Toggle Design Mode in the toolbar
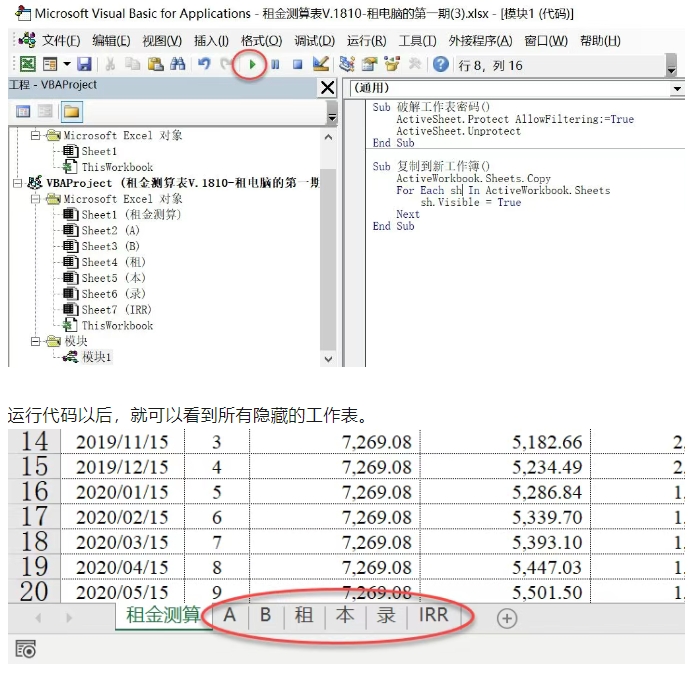Screen dimensions: 697x674 point(321,64)
